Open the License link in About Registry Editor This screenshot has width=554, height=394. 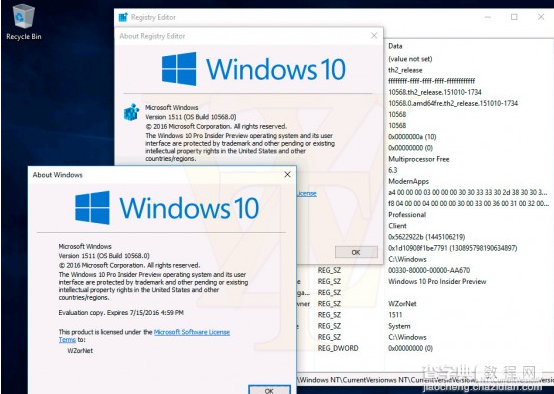(x=307, y=194)
